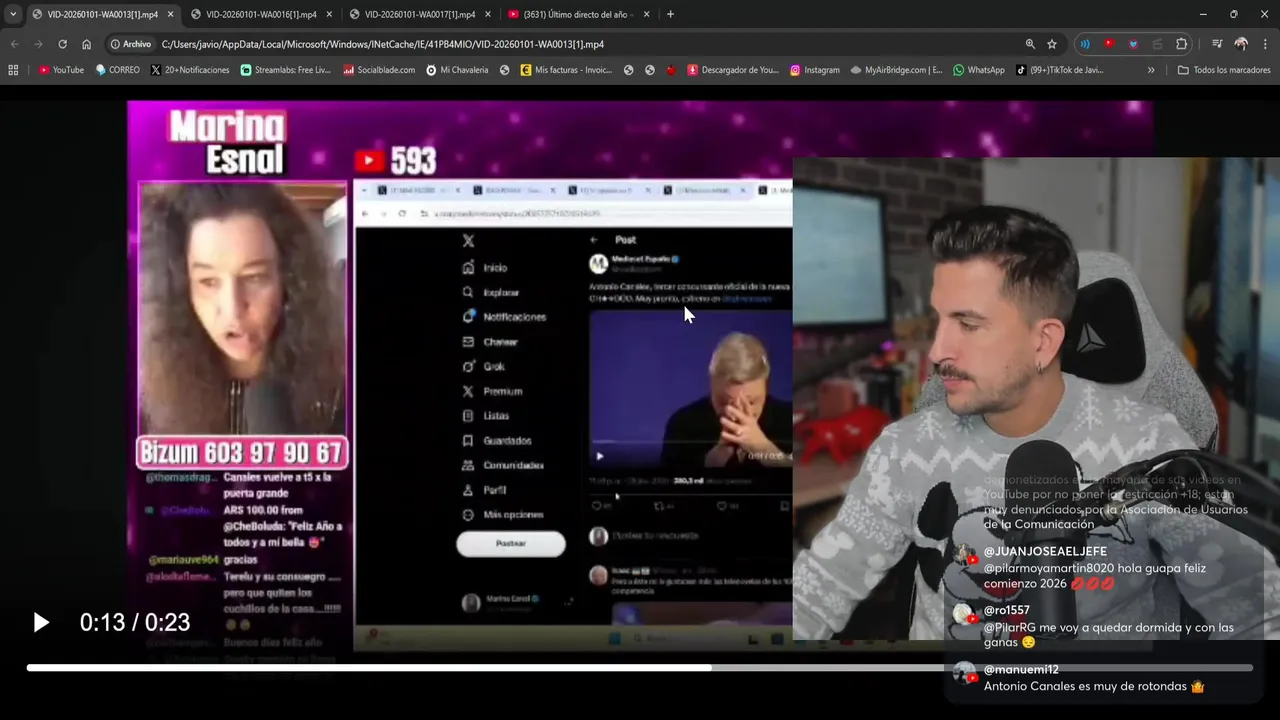Bookmark this page with the star
Viewport: 1280px width, 720px height.
(x=1052, y=44)
